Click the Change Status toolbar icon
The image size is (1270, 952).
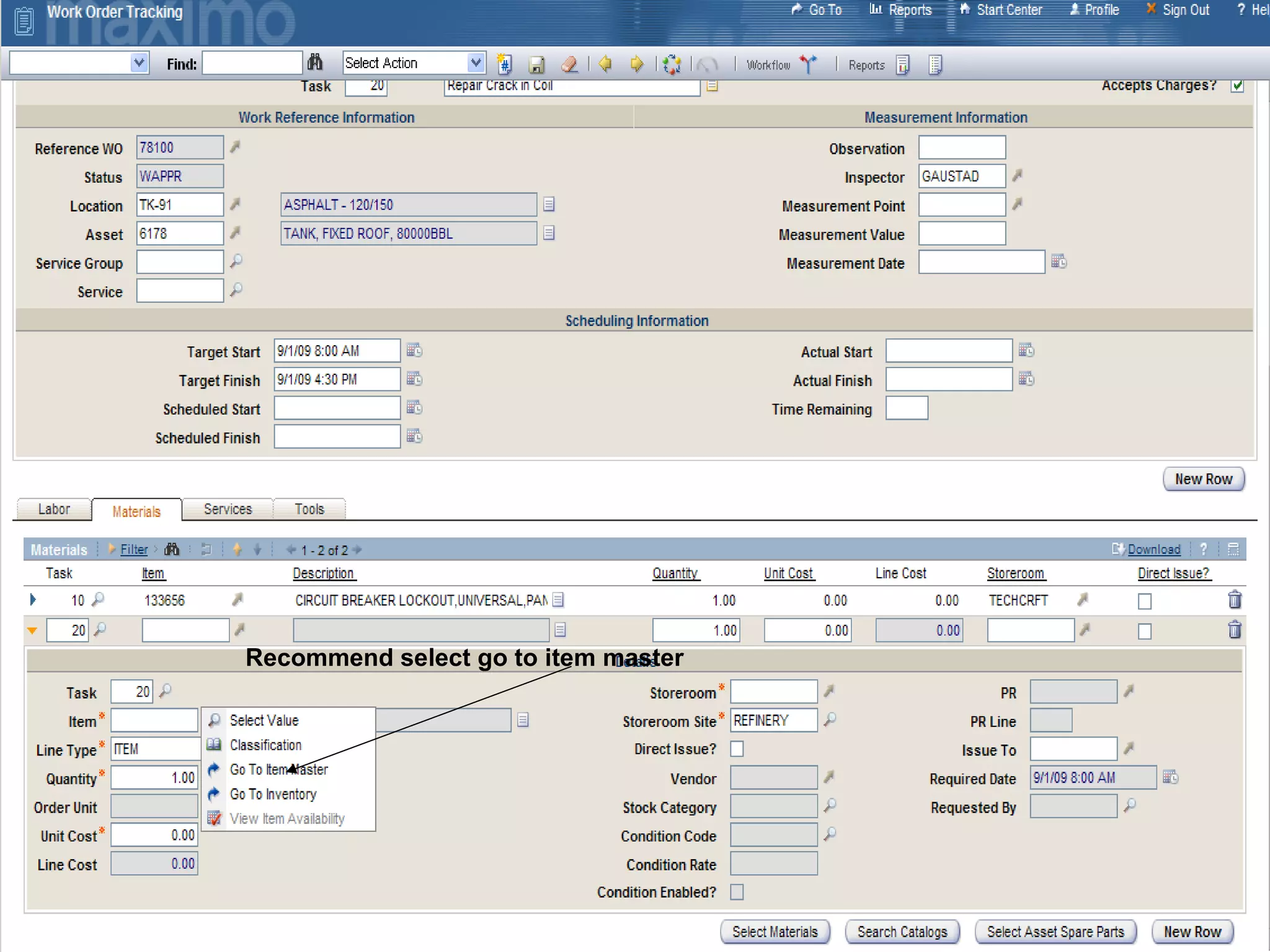pos(672,64)
